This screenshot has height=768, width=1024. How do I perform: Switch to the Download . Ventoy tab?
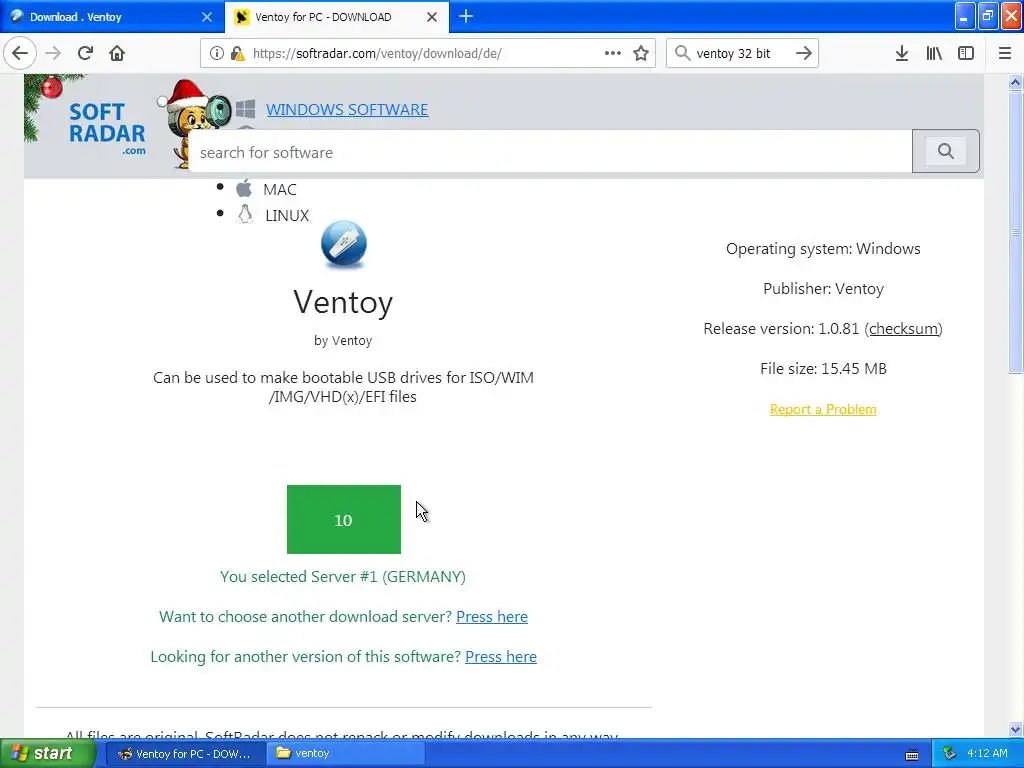click(x=111, y=17)
